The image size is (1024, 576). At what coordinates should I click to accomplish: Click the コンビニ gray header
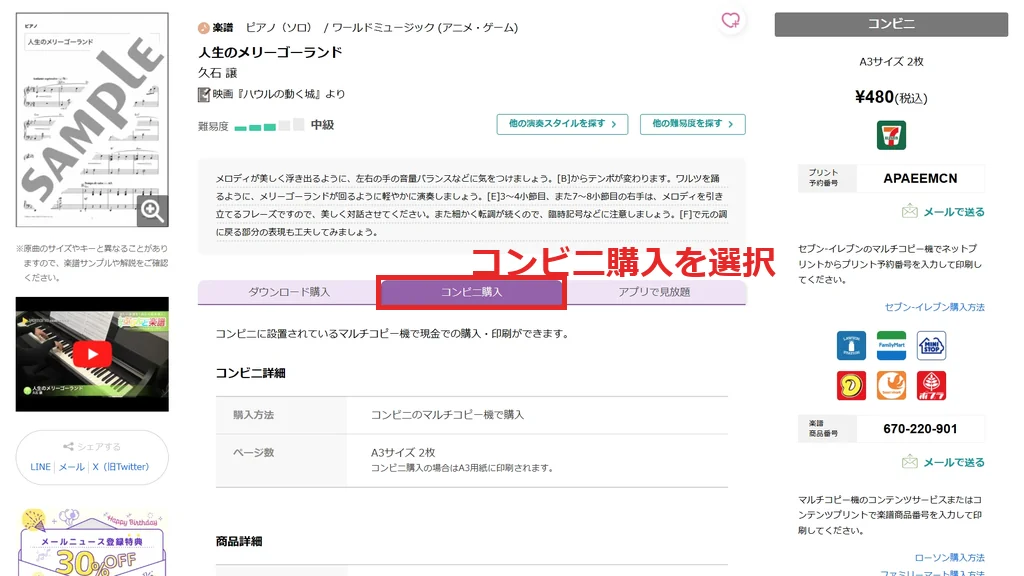click(x=891, y=24)
